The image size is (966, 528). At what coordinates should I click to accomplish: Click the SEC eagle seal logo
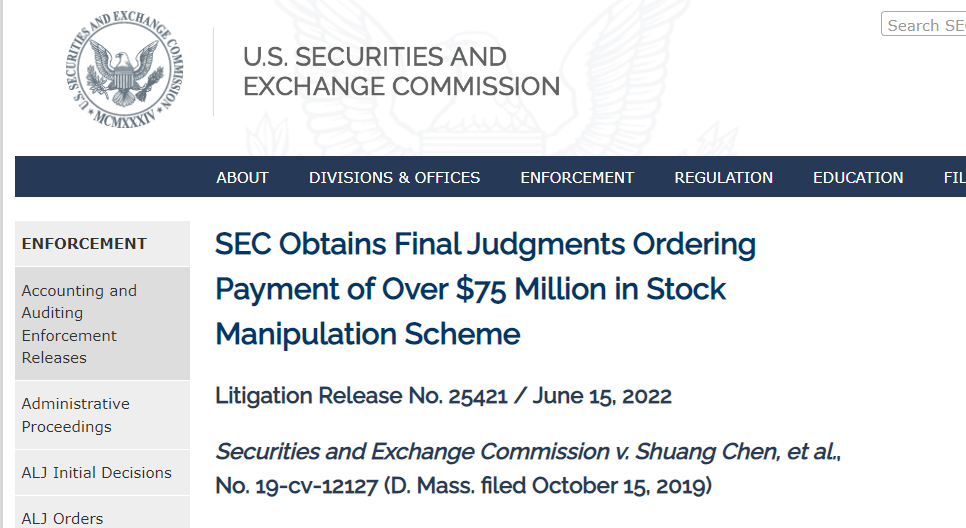(124, 71)
